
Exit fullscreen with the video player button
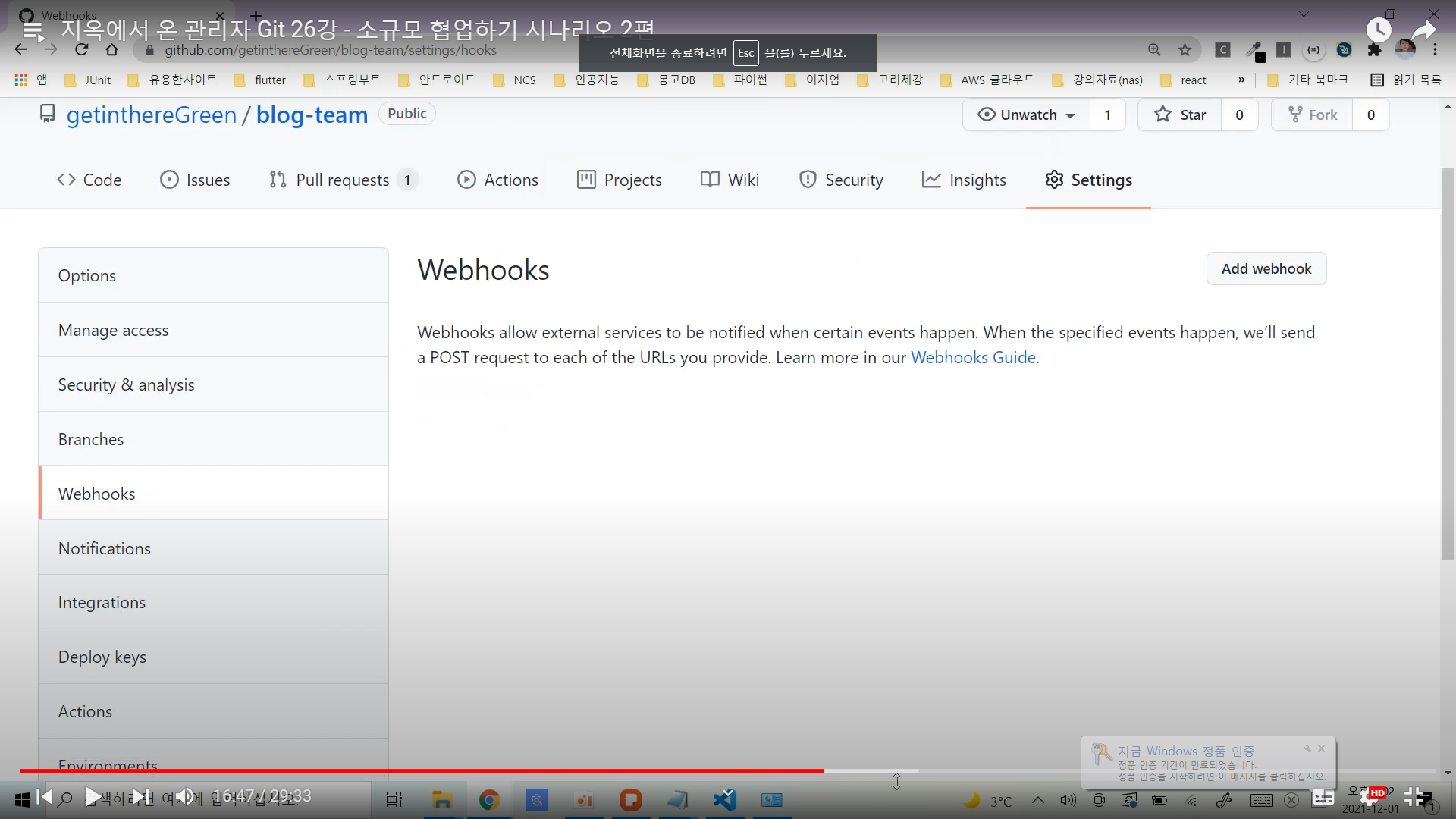pos(1414,796)
